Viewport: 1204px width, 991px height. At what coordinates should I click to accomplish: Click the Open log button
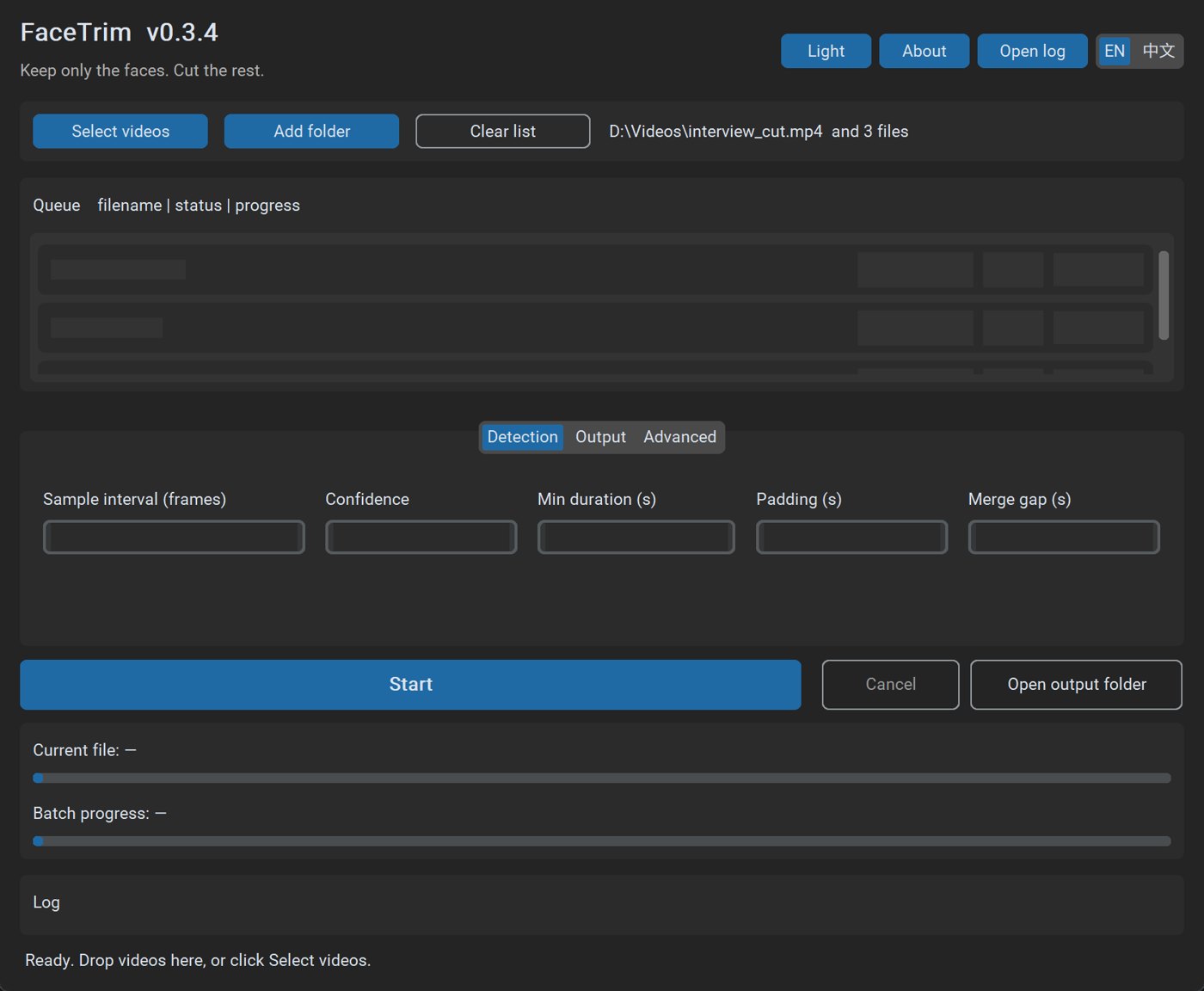[1032, 51]
